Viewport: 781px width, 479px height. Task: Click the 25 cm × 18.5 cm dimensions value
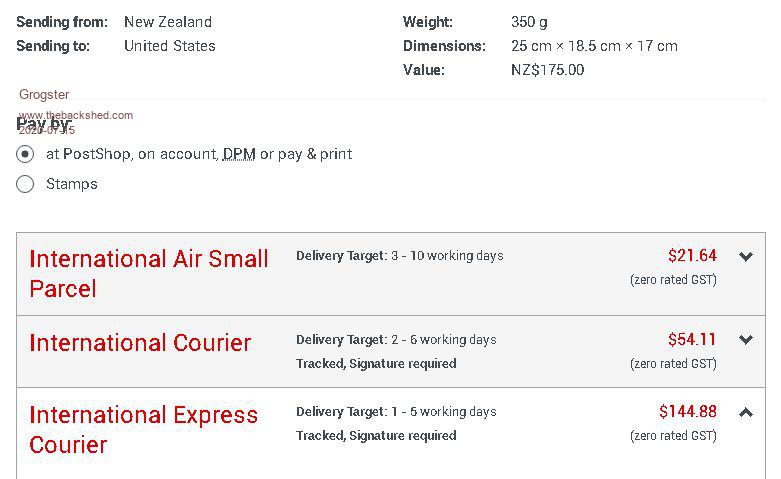click(594, 46)
